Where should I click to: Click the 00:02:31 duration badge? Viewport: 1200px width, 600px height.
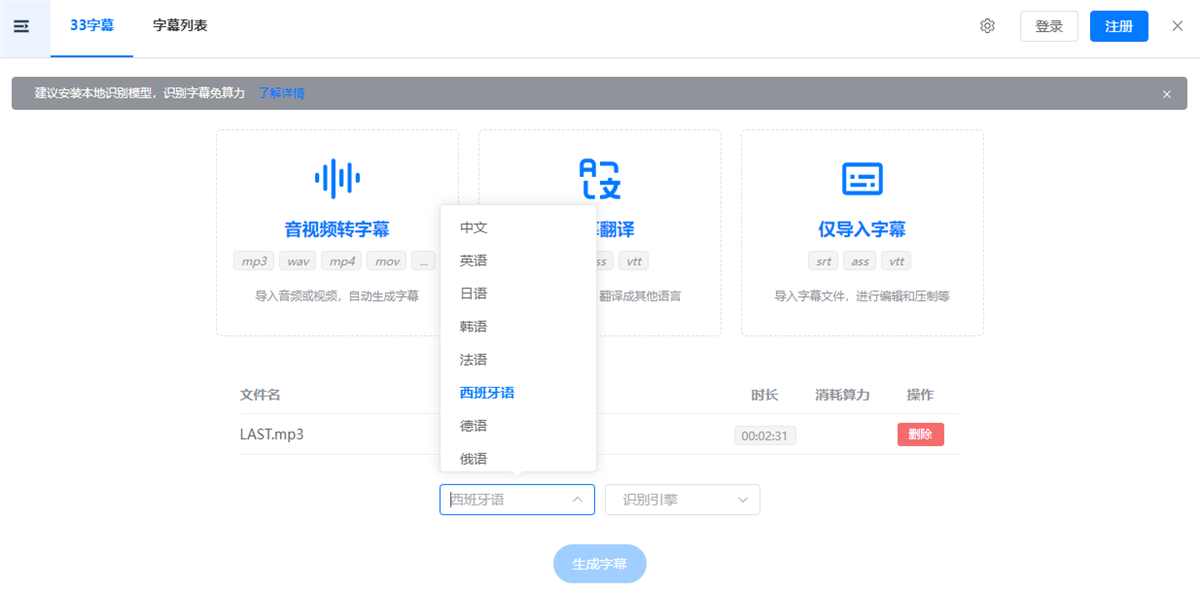(765, 434)
